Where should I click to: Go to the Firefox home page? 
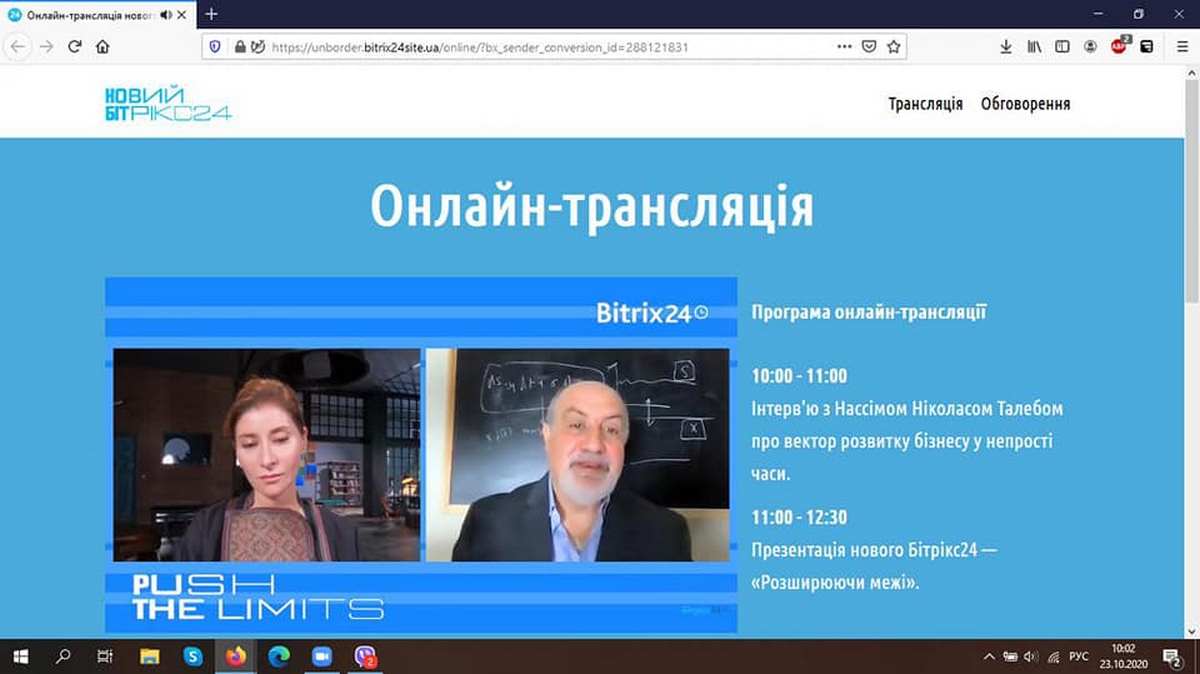coord(102,46)
